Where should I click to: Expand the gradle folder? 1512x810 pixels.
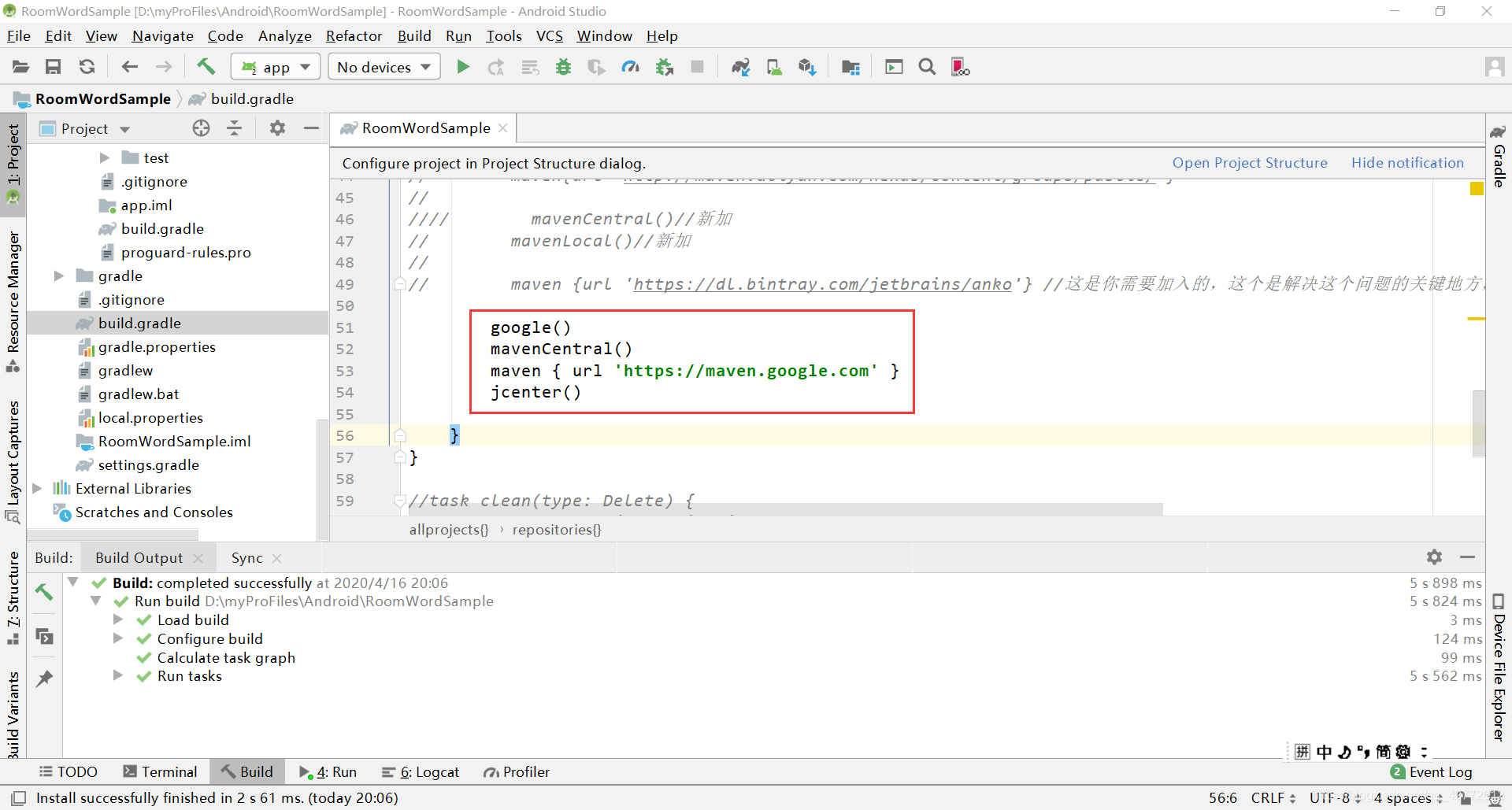click(x=59, y=276)
